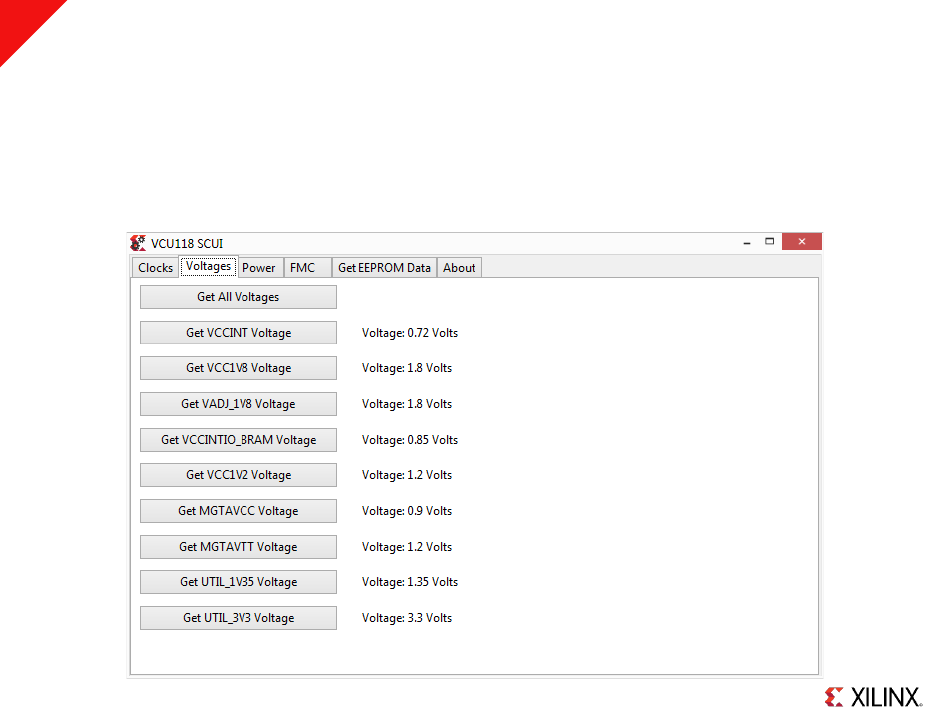Click Get VCCINTIO_BRAM Voltage button

[x=238, y=440]
